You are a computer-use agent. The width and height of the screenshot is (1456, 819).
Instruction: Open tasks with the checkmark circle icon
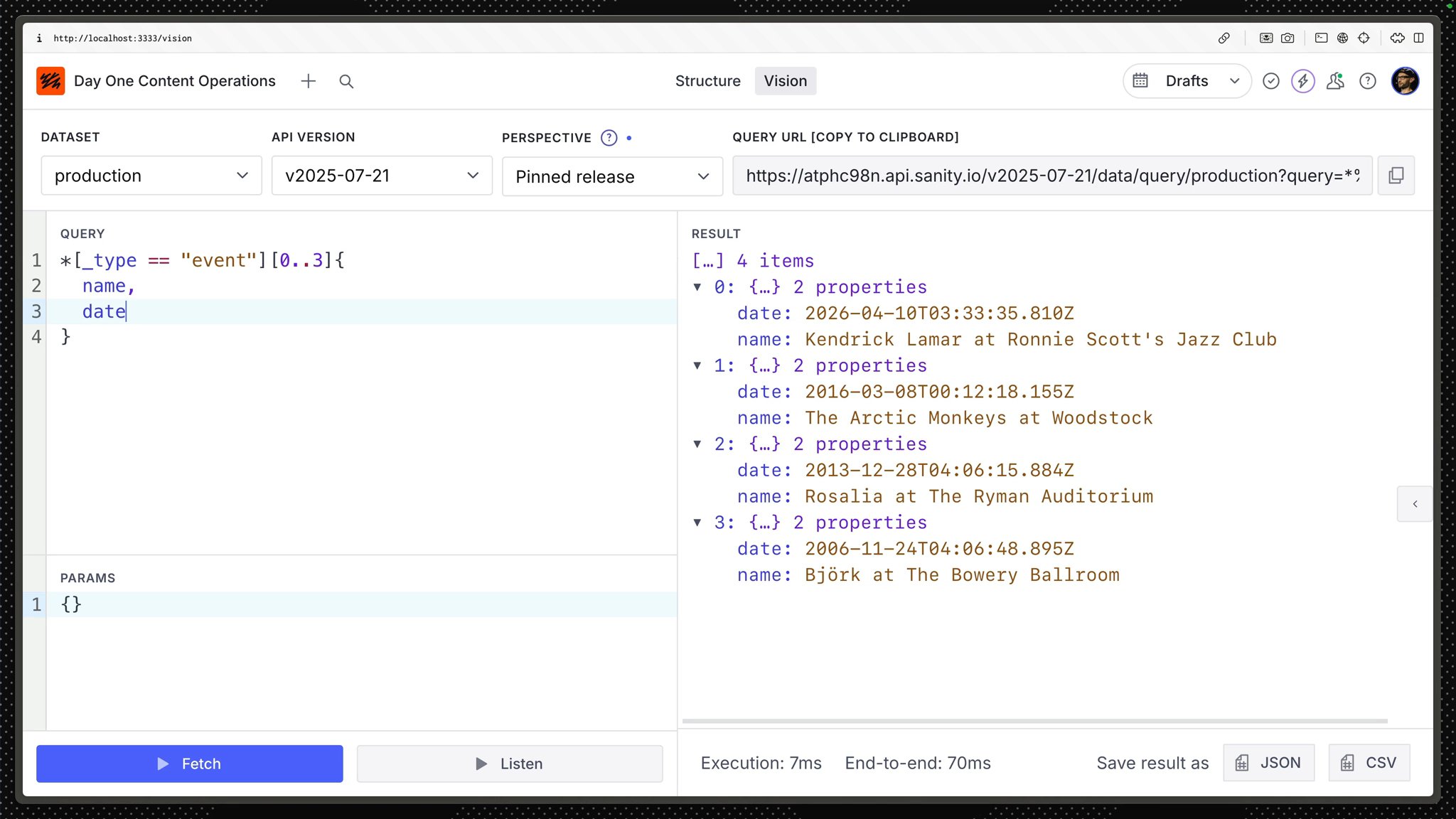coord(1271,81)
